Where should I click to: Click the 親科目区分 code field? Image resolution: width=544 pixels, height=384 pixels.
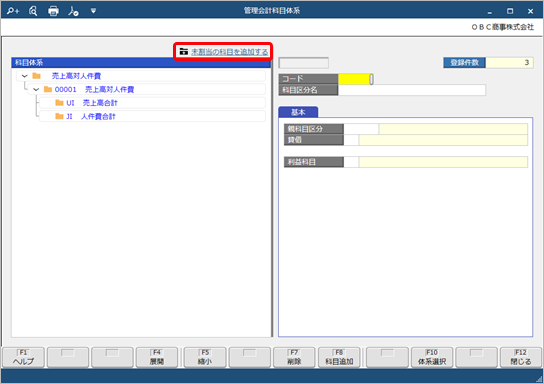[x=361, y=129]
